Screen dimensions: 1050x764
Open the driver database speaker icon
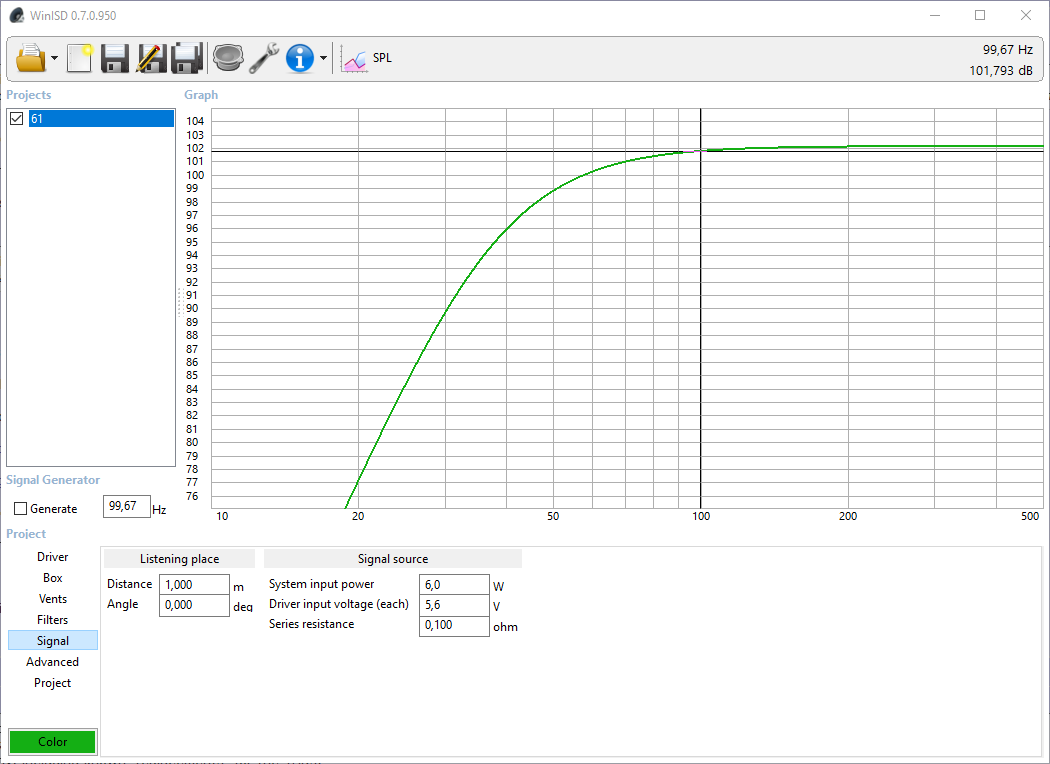pyautogui.click(x=228, y=58)
